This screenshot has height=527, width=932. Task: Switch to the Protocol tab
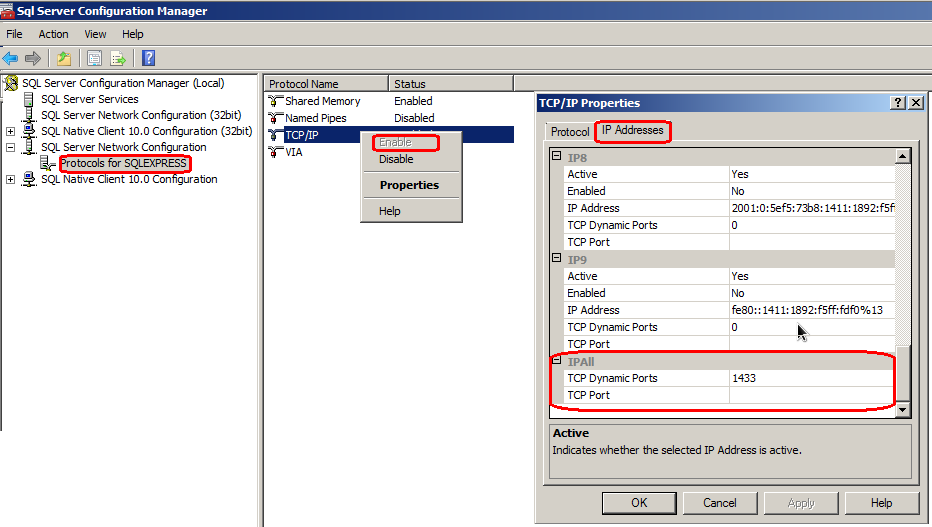[570, 132]
